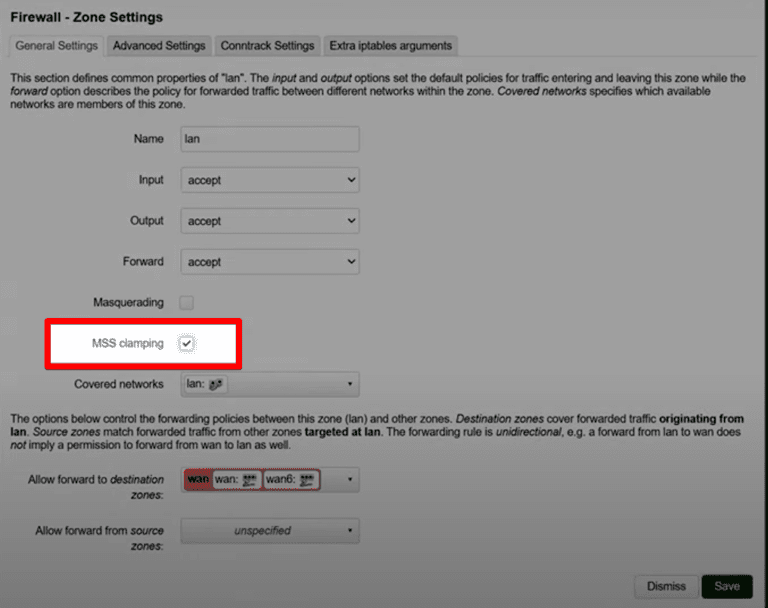This screenshot has height=608, width=768.
Task: Open the Extra iptables arguments tab
Action: coord(390,46)
